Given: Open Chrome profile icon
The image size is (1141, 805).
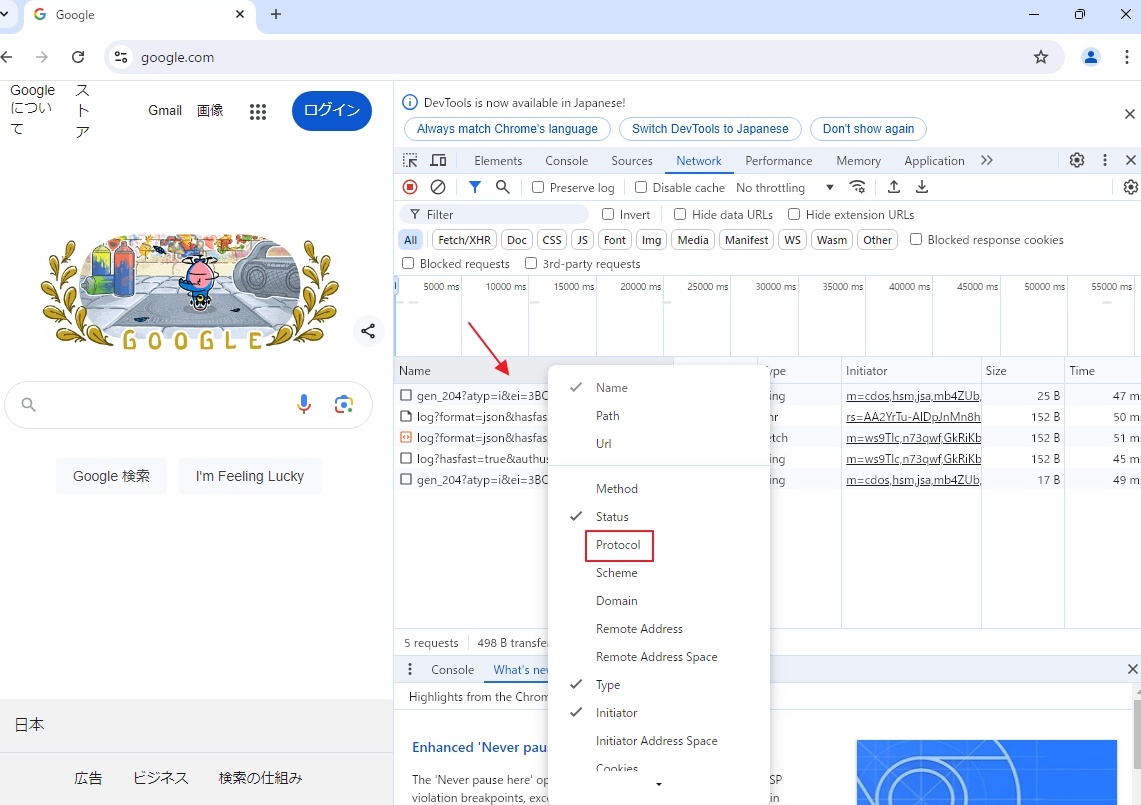Looking at the screenshot, I should tap(1090, 57).
